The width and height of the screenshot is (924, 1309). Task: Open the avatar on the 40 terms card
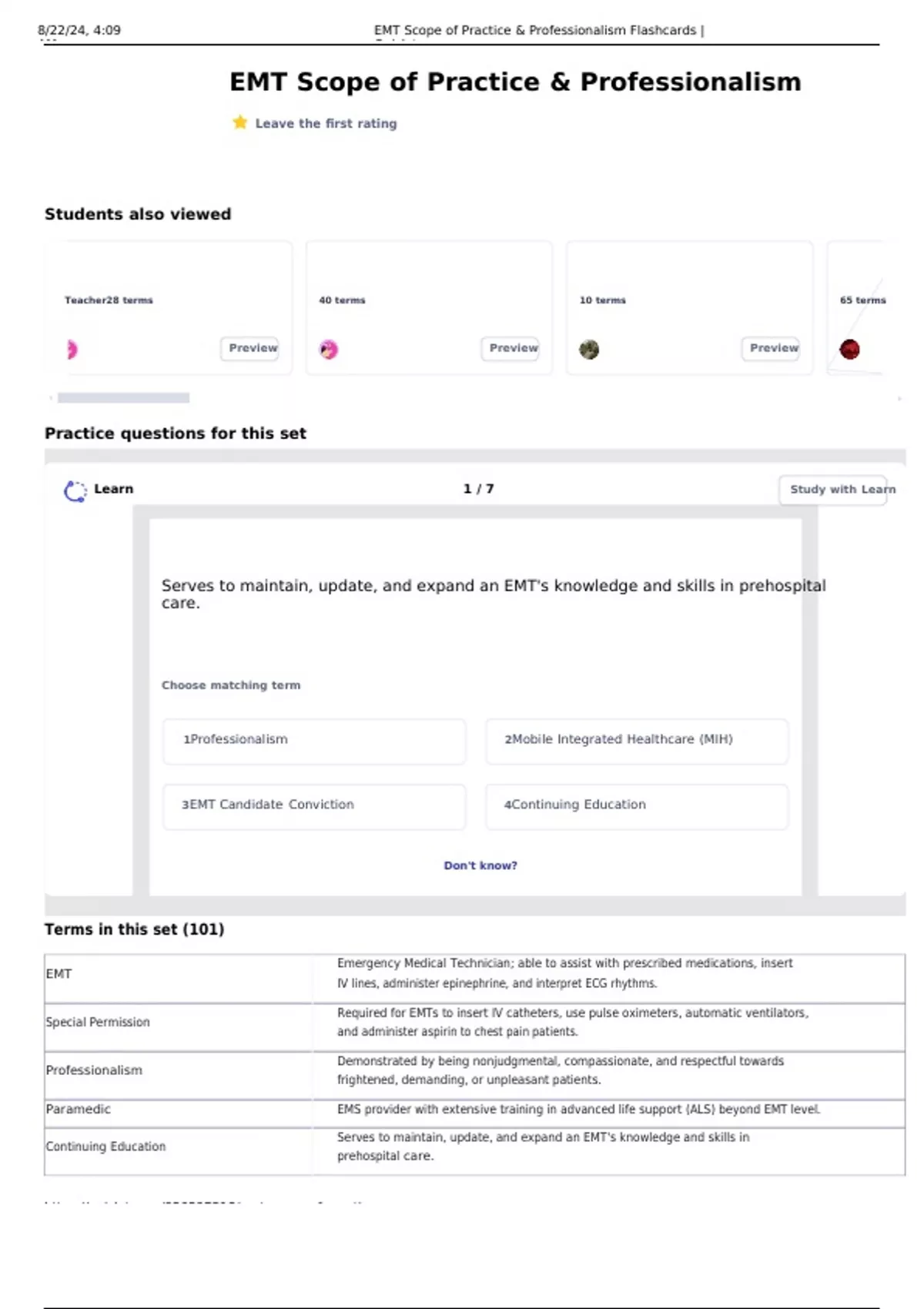(x=329, y=350)
